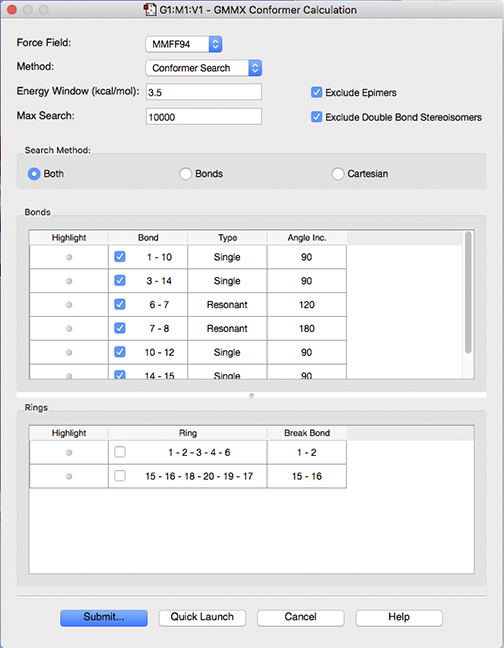The width and height of the screenshot is (504, 648).
Task: Click the Energy Window input field
Action: click(x=204, y=92)
